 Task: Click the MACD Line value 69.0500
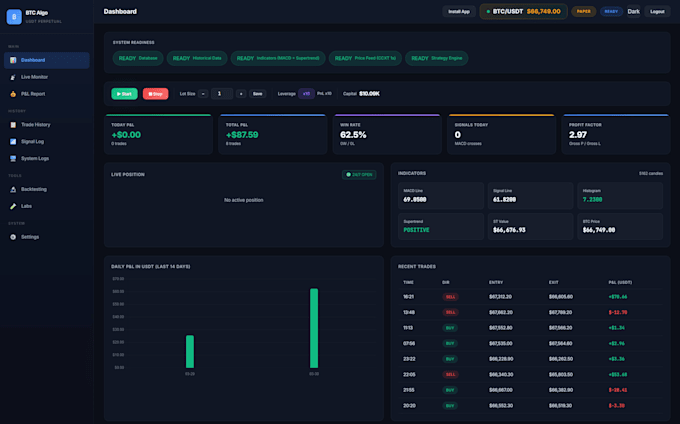pyautogui.click(x=415, y=199)
